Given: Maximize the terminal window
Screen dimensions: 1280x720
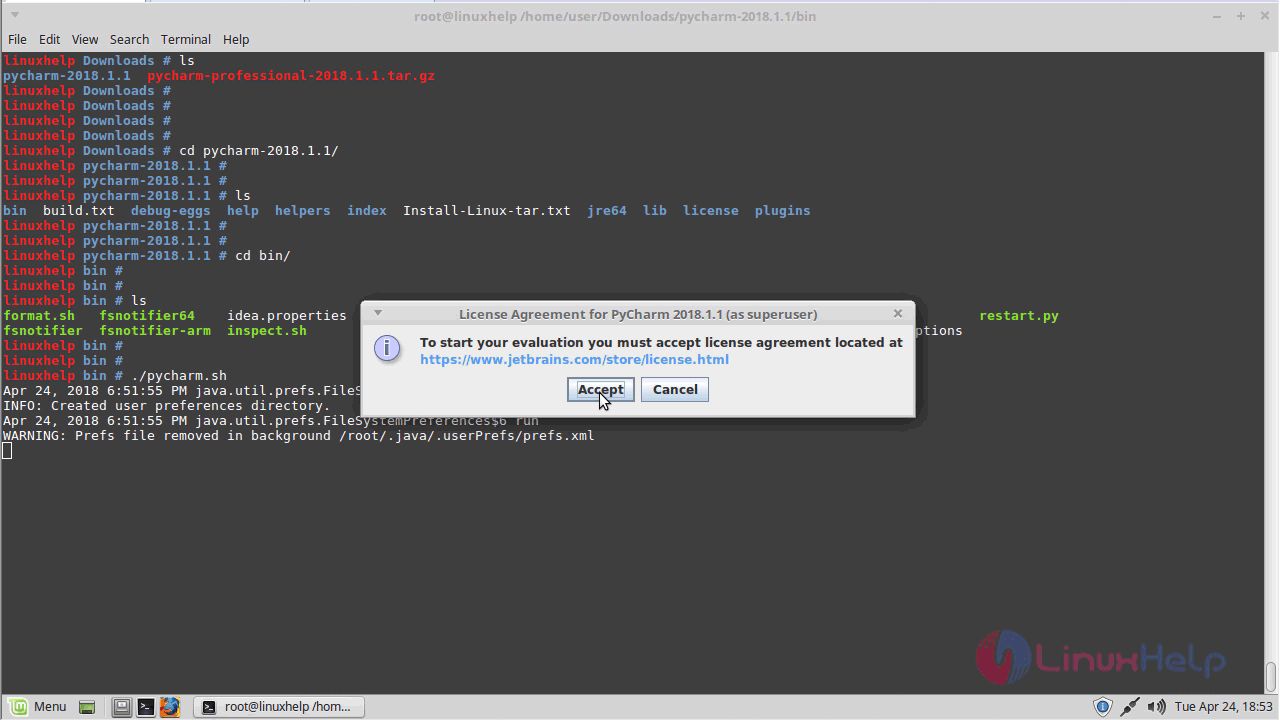Looking at the screenshot, I should pyautogui.click(x=1240, y=15).
